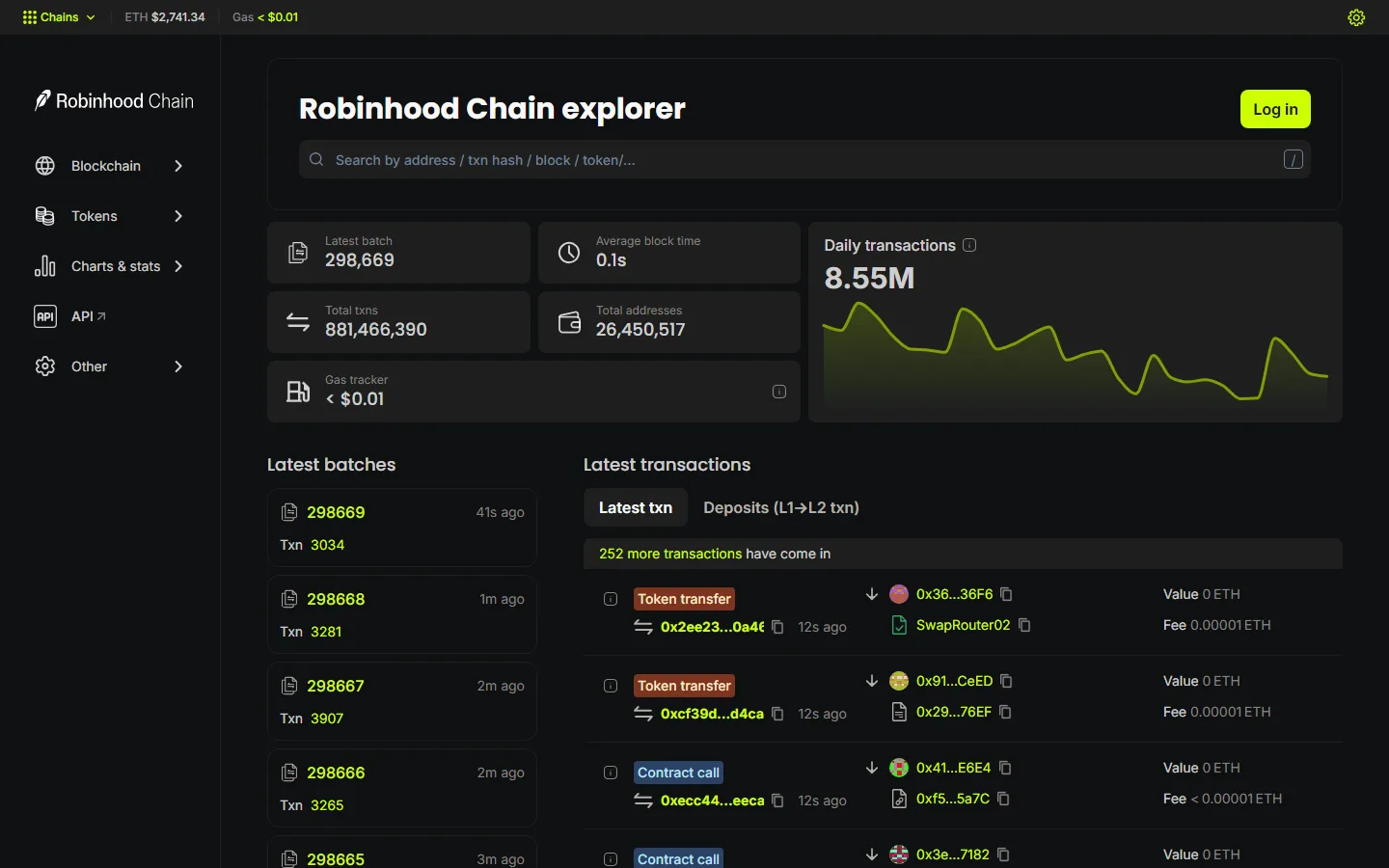Open the Latest batch 298,669 card
The width and height of the screenshot is (1389, 868).
click(398, 253)
